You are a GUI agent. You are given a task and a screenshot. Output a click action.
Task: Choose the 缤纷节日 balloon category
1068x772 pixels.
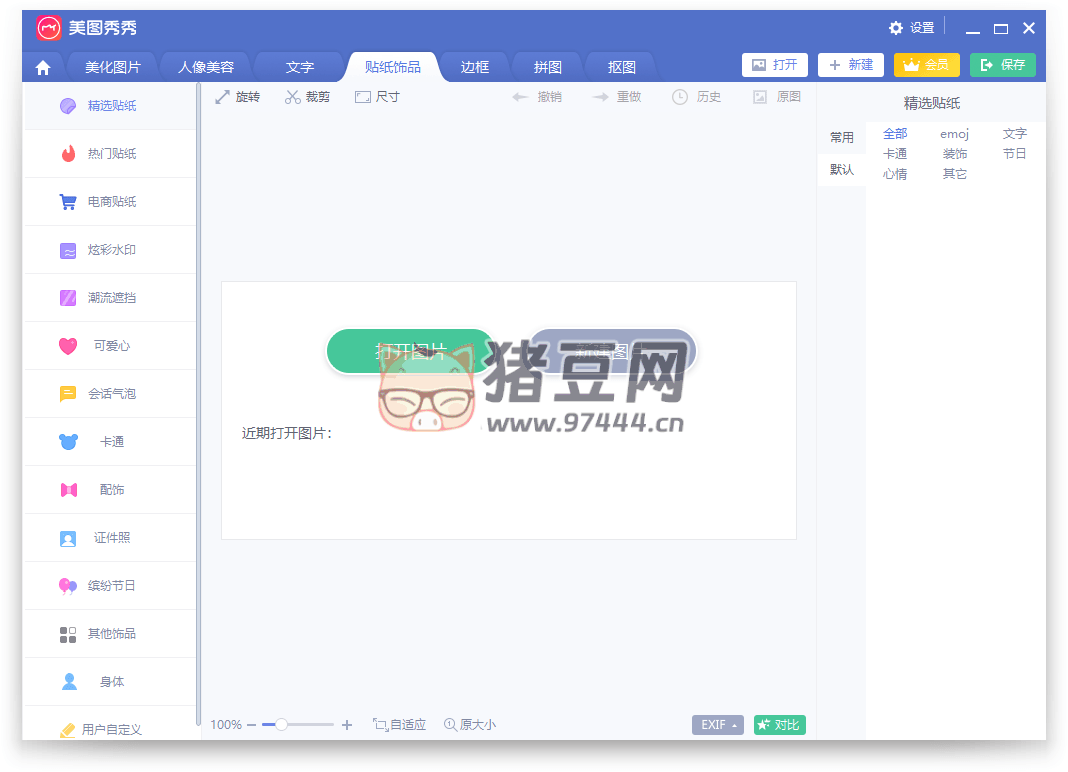pos(110,586)
